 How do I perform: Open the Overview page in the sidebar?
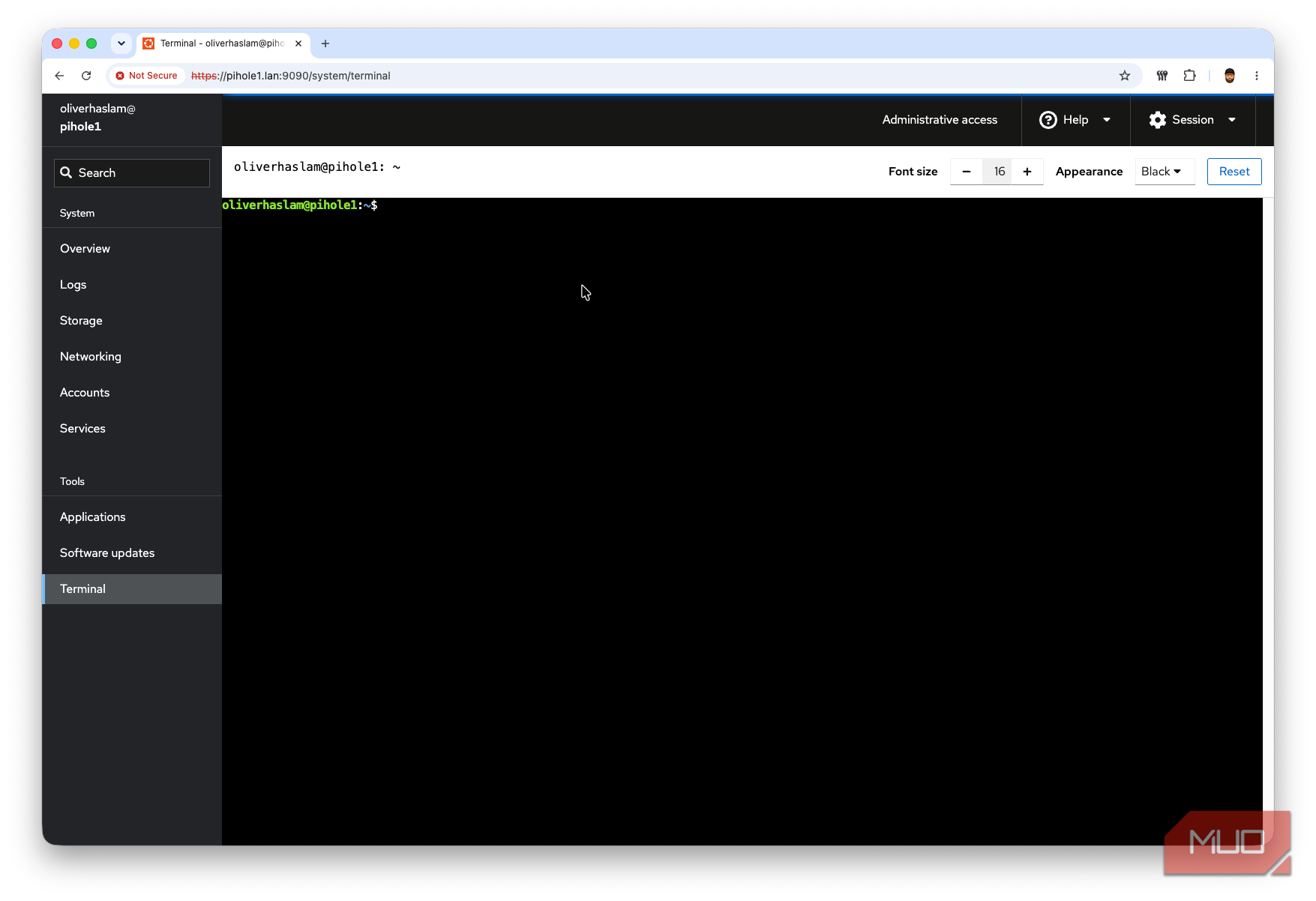coord(132,249)
